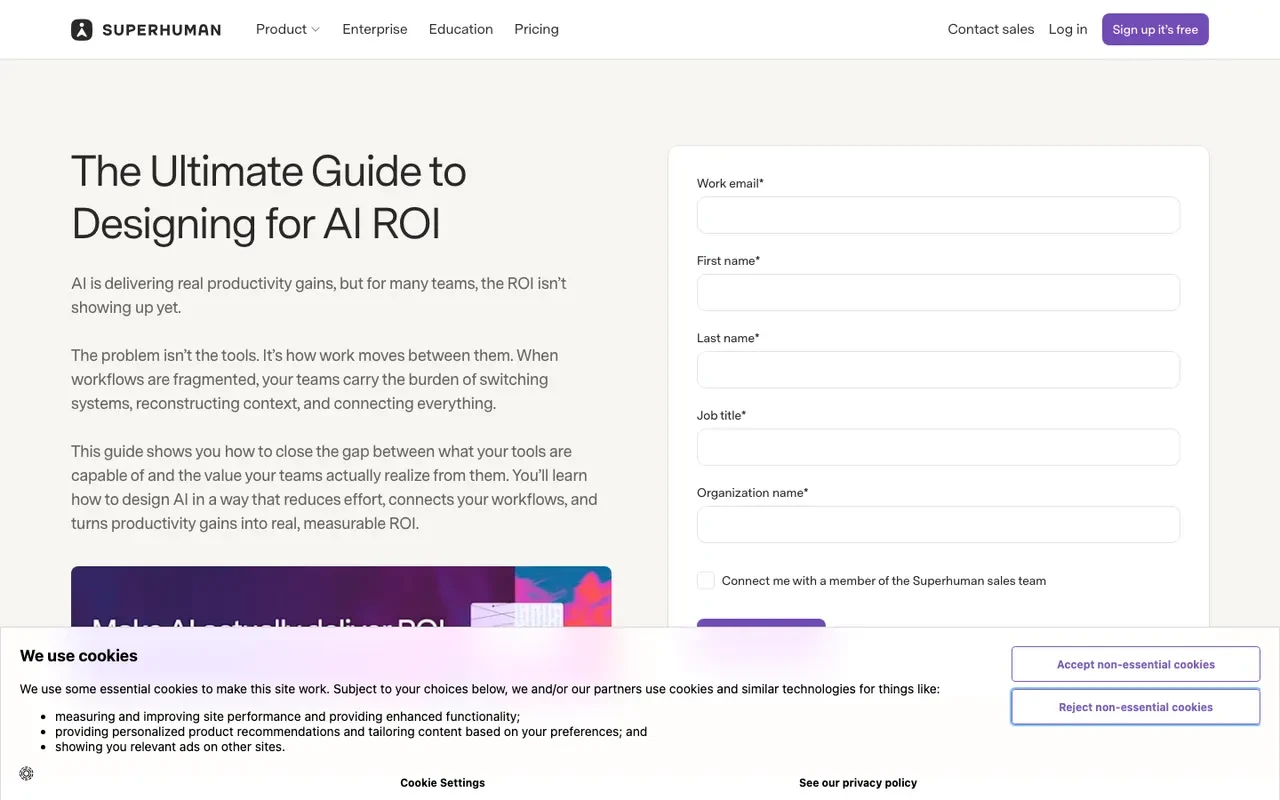The height and width of the screenshot is (800, 1280).
Task: Accept non-essential cookies
Action: (1136, 664)
